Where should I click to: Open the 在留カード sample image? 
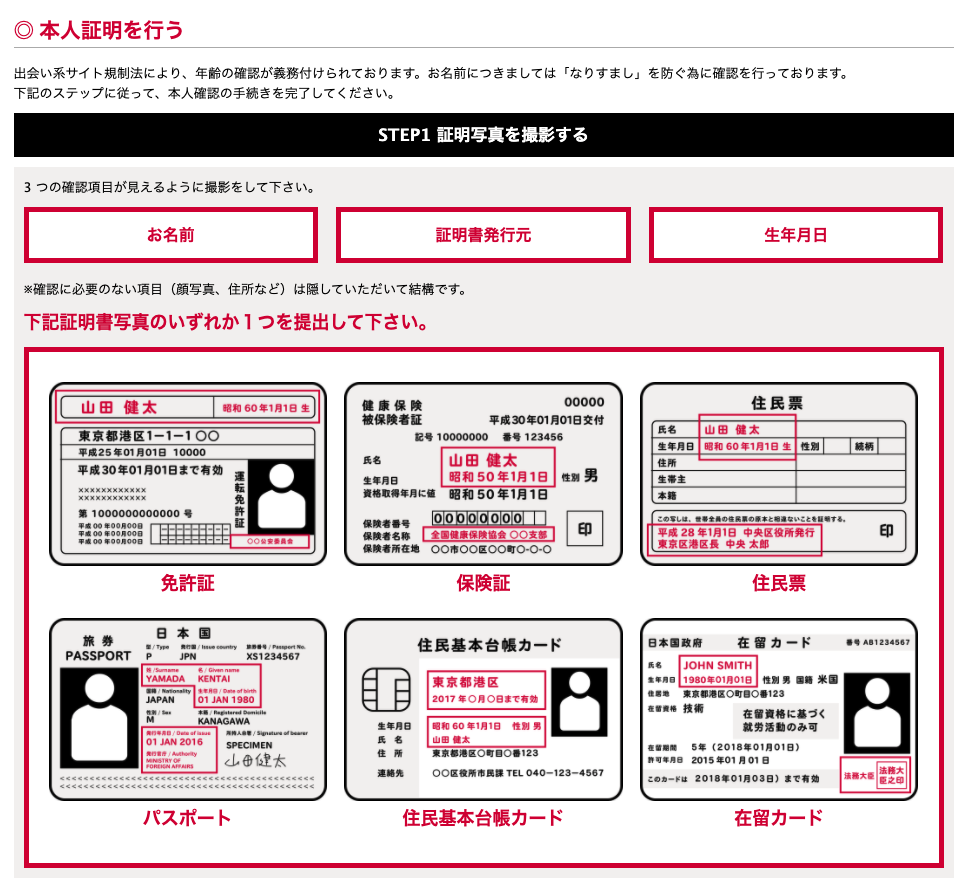(779, 709)
